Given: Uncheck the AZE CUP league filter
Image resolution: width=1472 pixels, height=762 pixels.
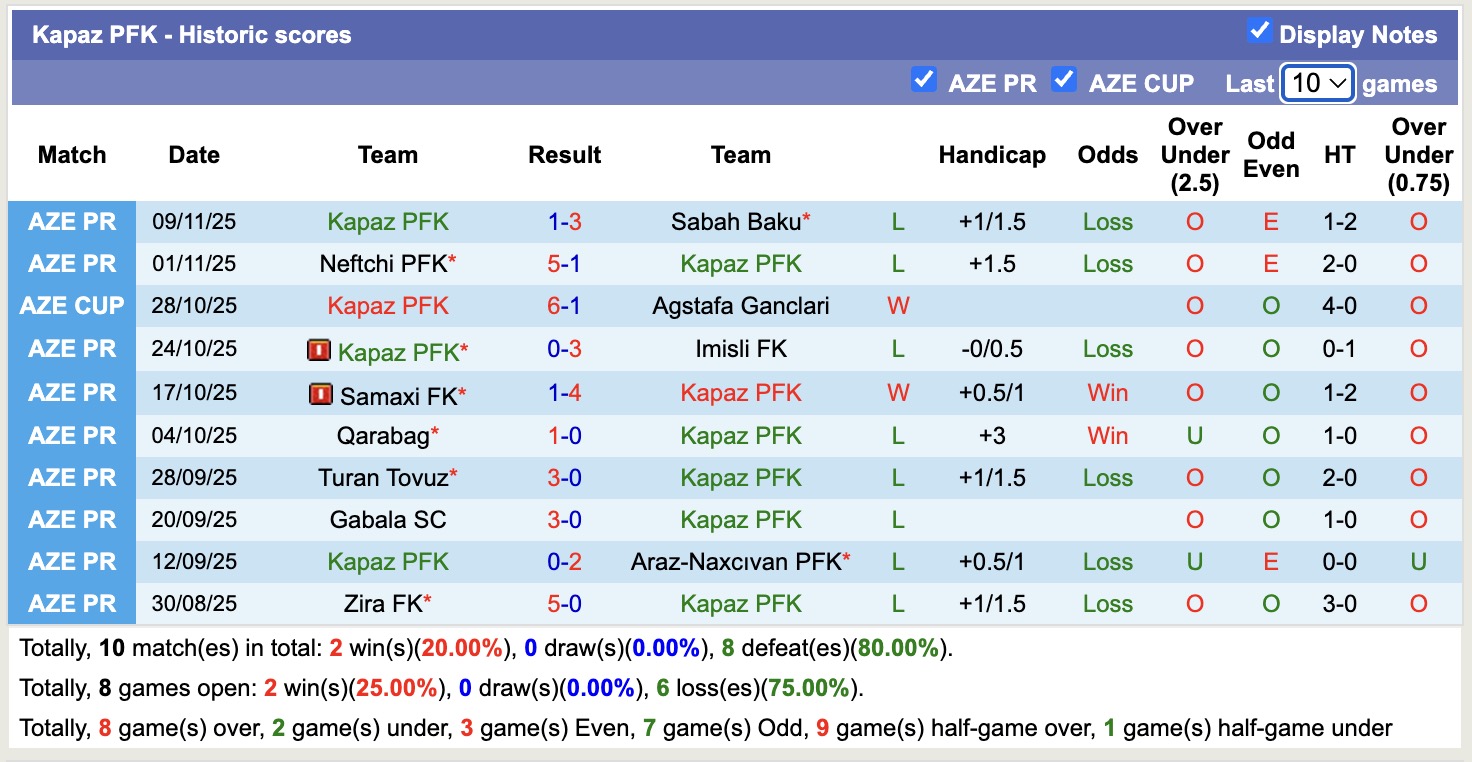Looking at the screenshot, I should [x=1064, y=80].
